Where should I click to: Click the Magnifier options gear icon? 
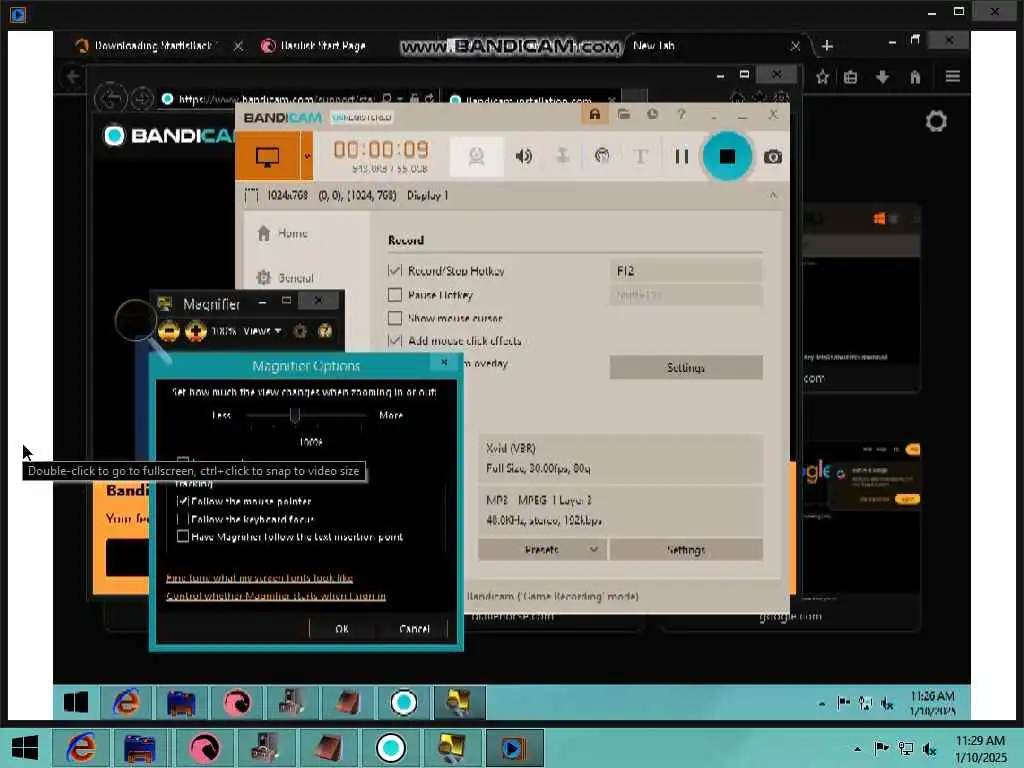pos(300,331)
